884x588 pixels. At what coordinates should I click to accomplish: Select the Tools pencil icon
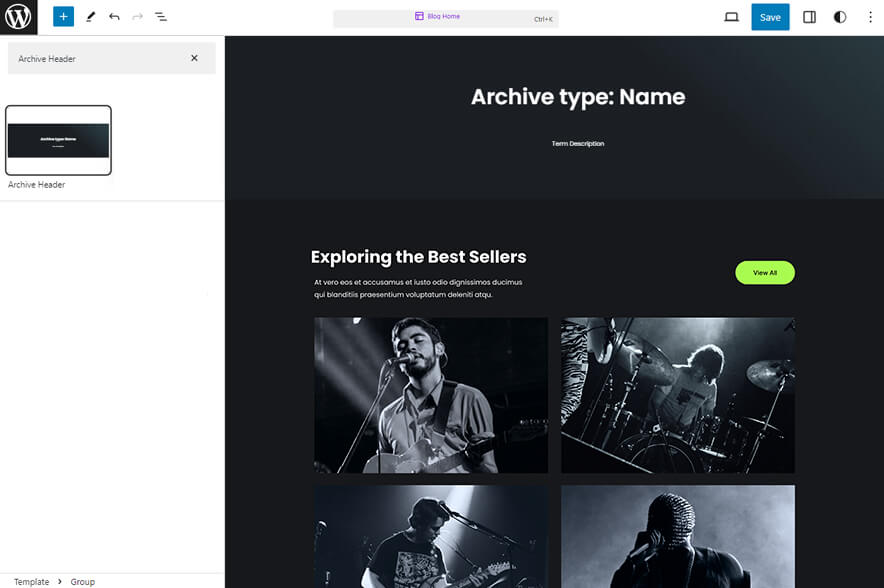click(89, 16)
